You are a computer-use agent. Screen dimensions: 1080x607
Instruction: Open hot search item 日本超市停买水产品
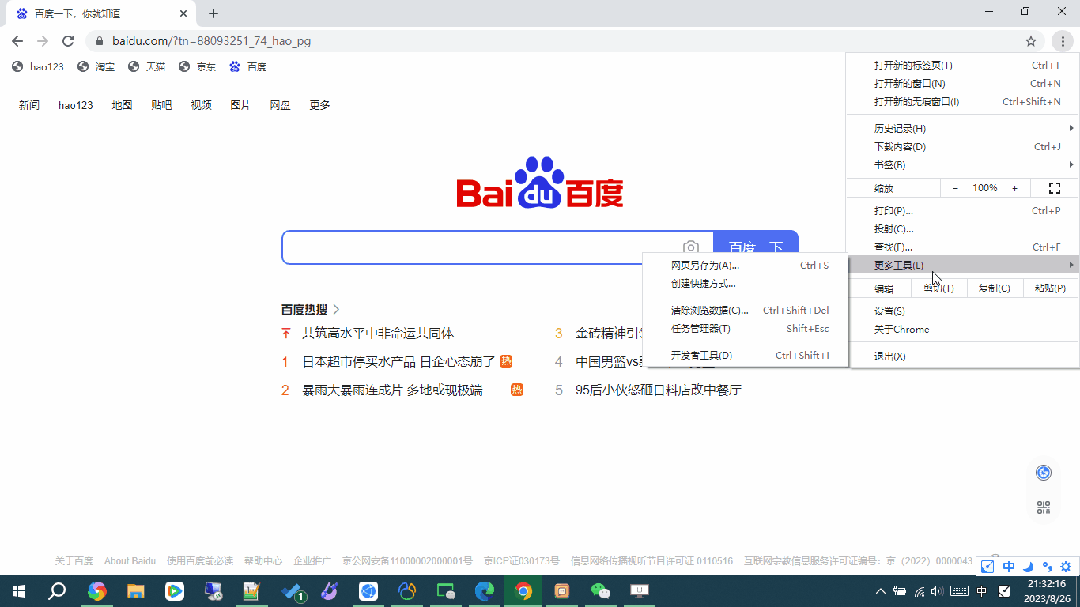coord(399,362)
